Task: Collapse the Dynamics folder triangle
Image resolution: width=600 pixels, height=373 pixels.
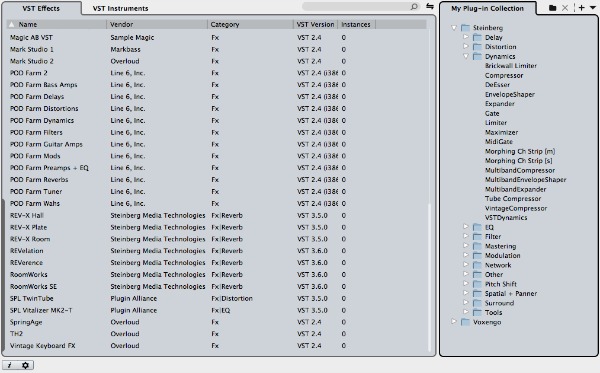Action: pyautogui.click(x=466, y=56)
